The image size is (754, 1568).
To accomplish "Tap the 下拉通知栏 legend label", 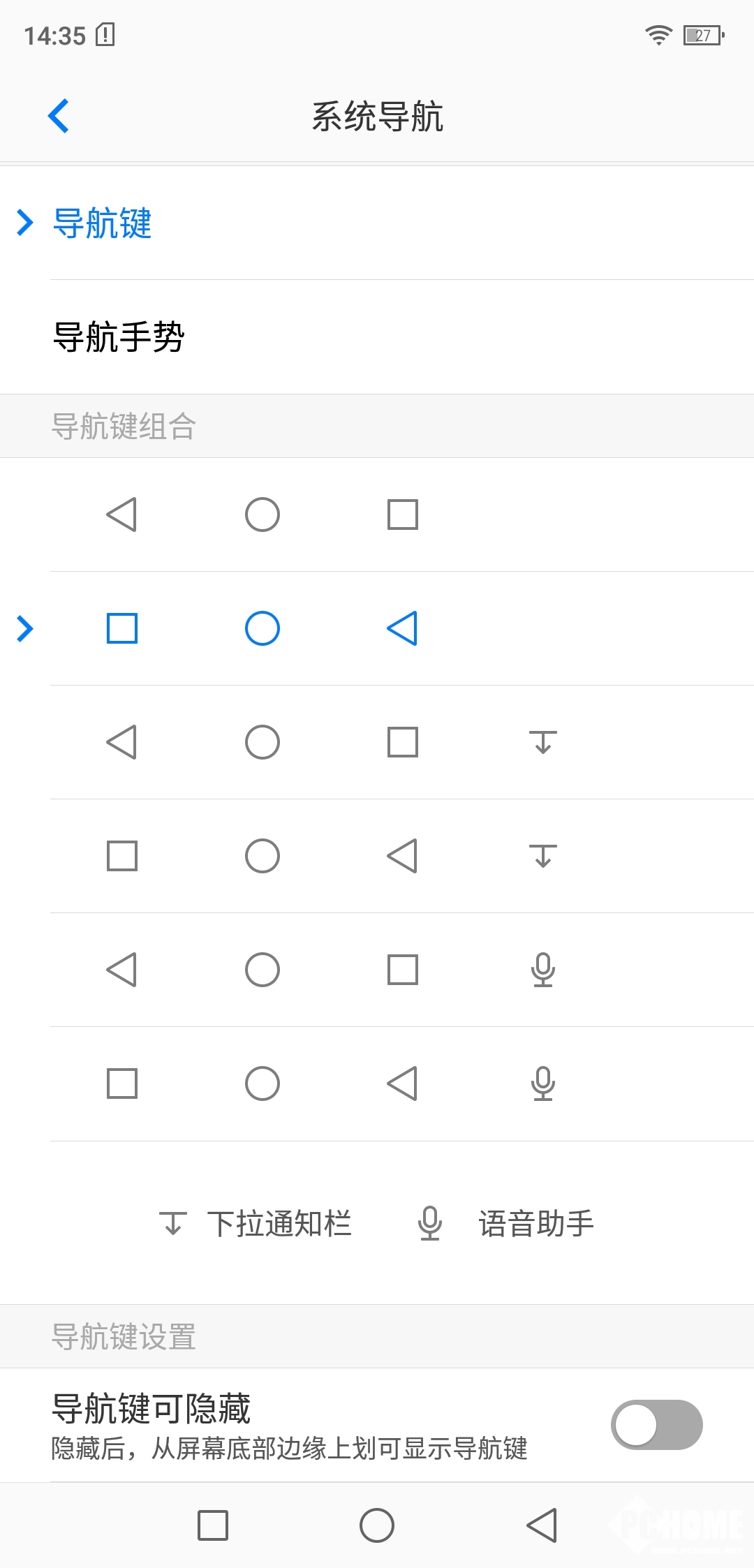I will click(x=279, y=1223).
